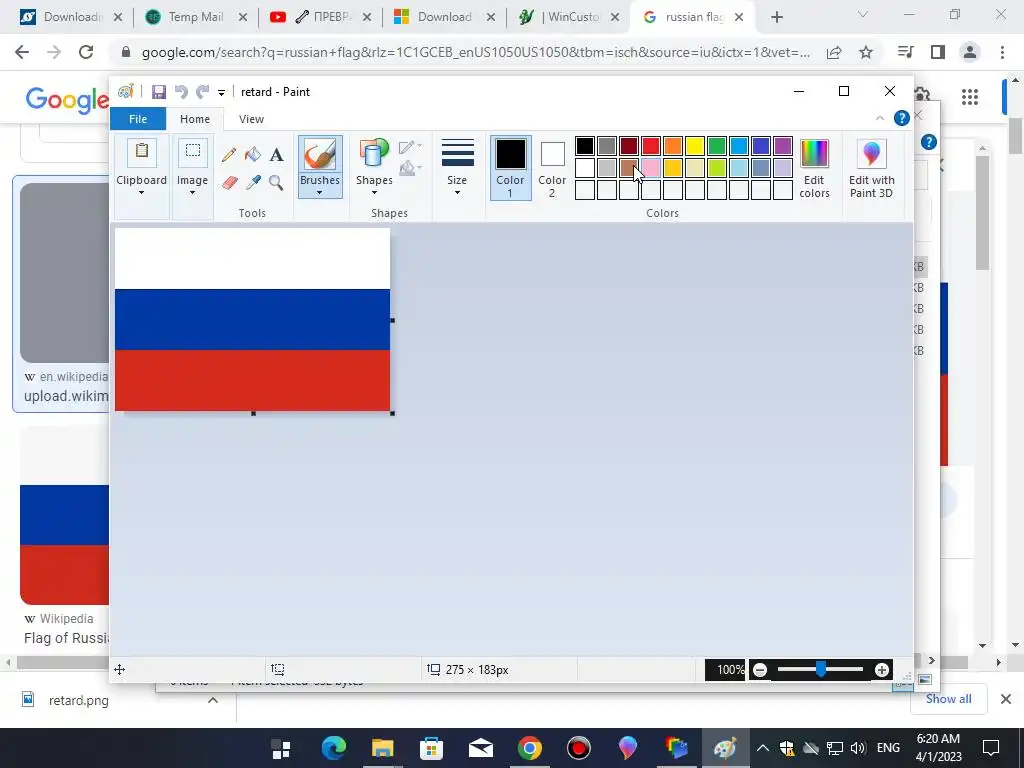Click the zoom slider handle
This screenshot has height=768, width=1024.
tap(821, 669)
